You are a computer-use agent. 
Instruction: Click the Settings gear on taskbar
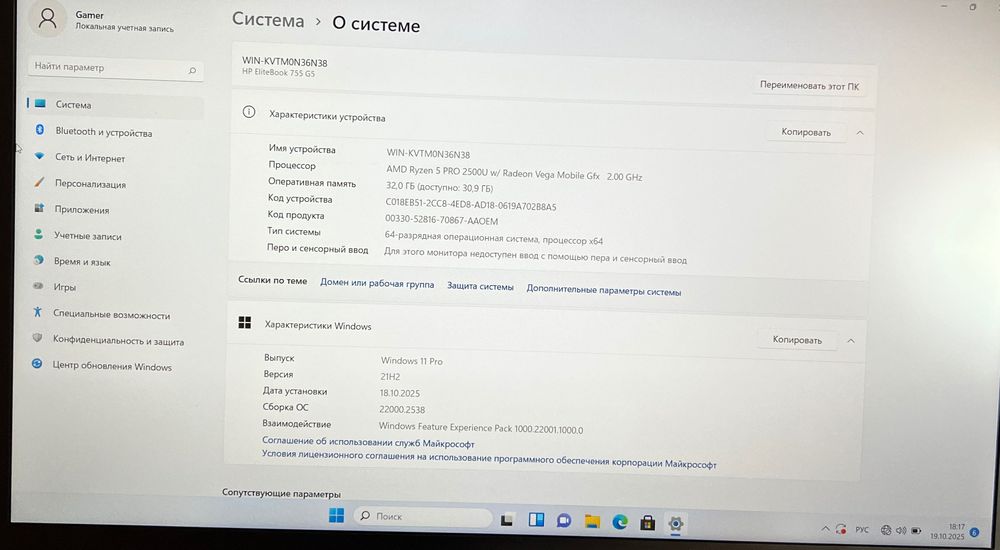coord(675,524)
